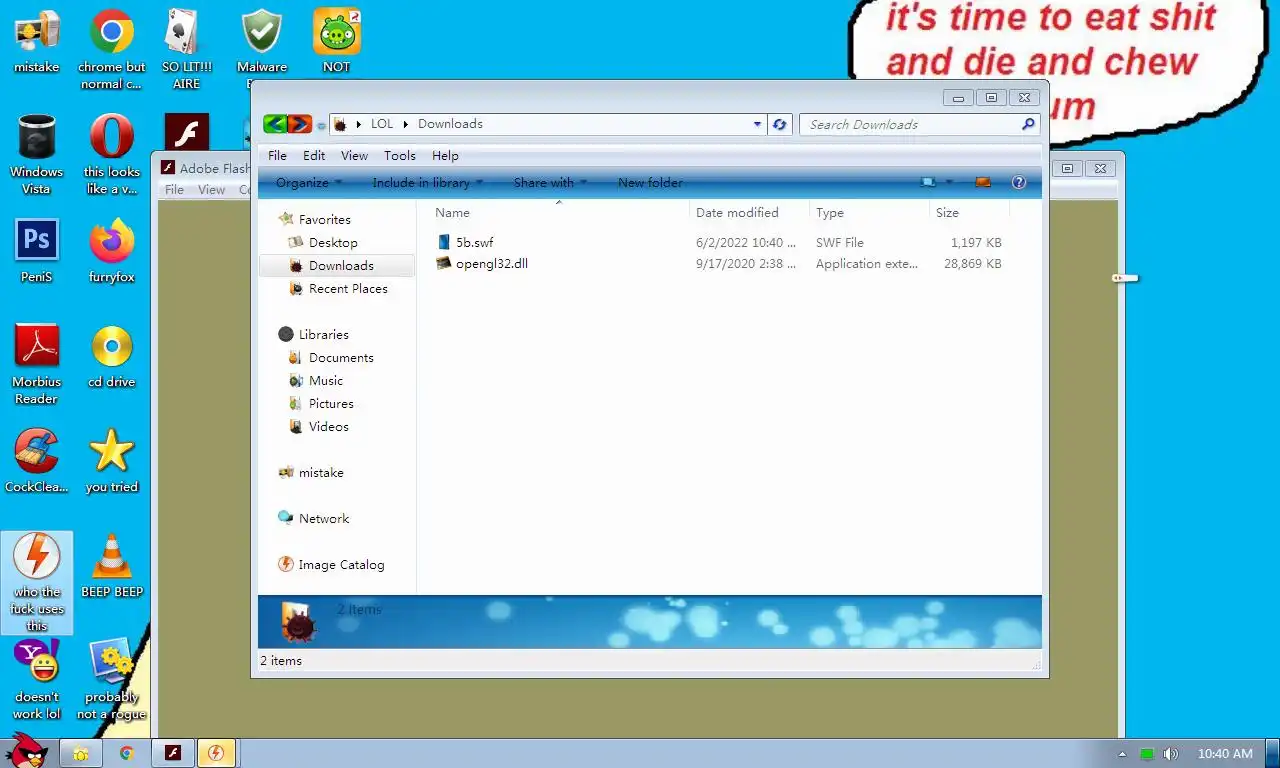
Task: Sort by the Date modified column
Action: [x=750, y=212]
